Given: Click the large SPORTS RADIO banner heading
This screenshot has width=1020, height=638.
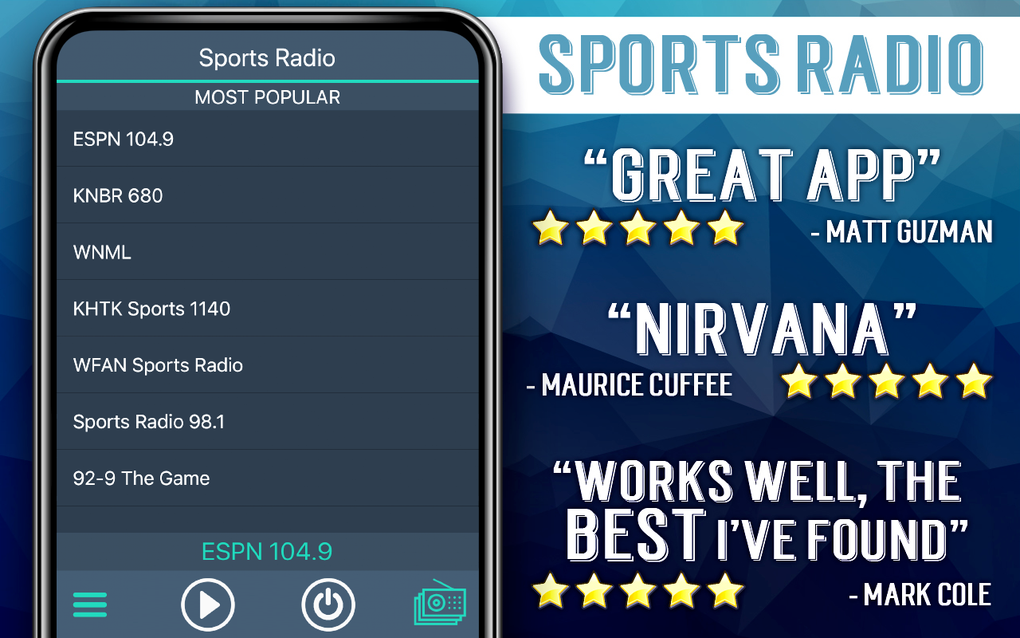Looking at the screenshot, I should (x=760, y=64).
